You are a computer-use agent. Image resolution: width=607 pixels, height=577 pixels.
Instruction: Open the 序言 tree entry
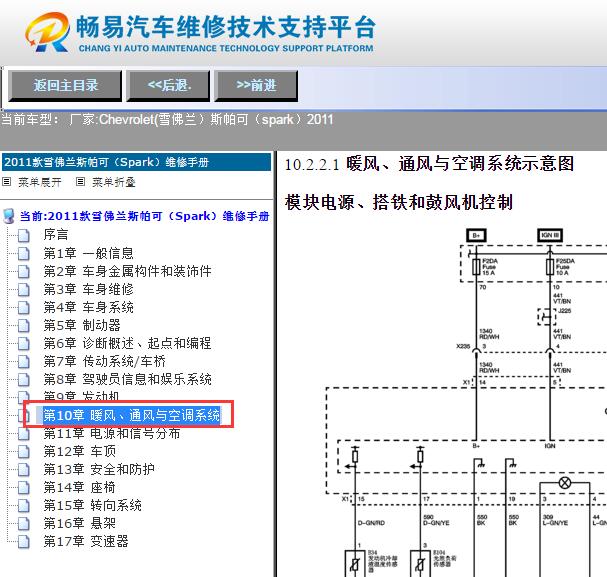tap(56, 235)
